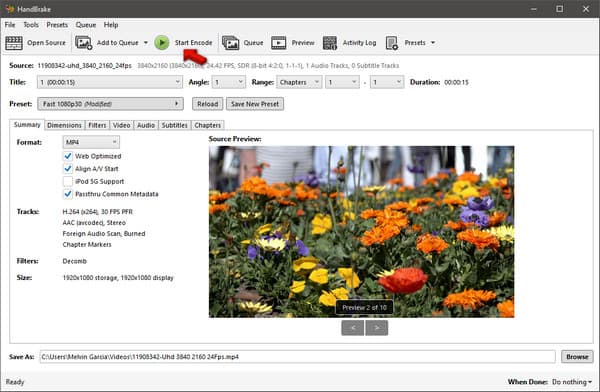Switch to the Video tab
600x392 pixels.
pos(122,125)
